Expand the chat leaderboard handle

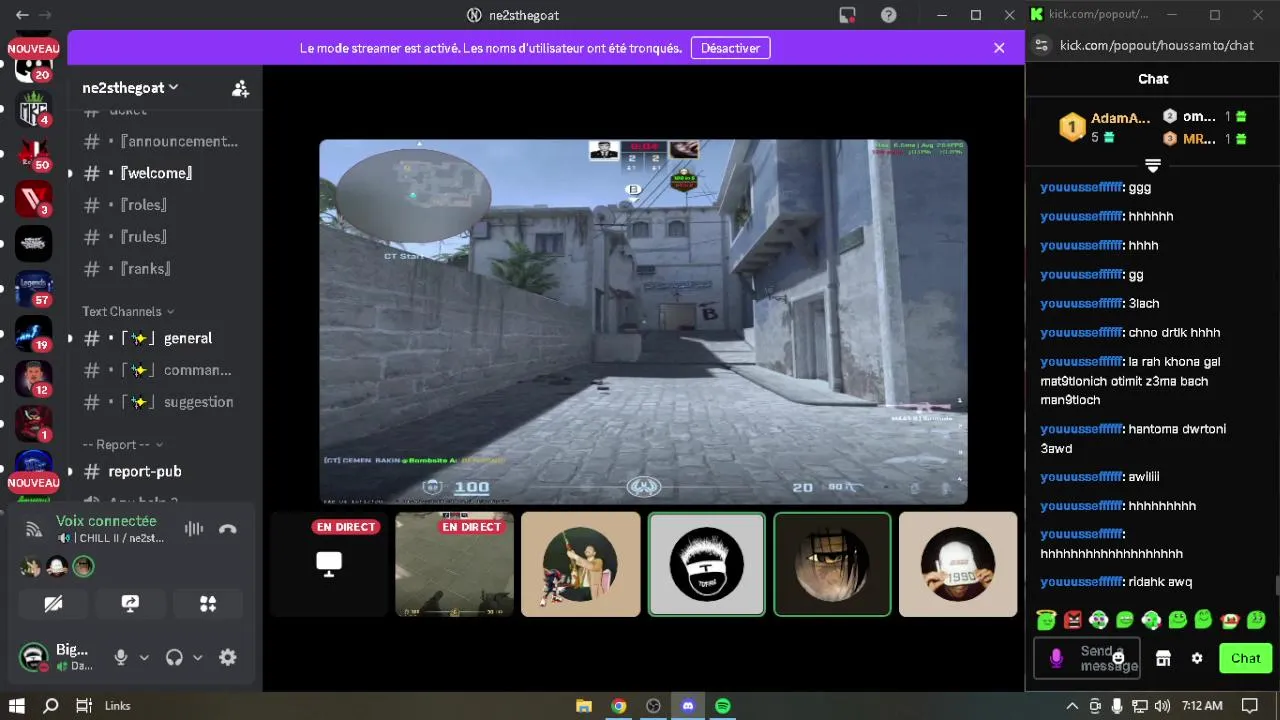pyautogui.click(x=1152, y=165)
